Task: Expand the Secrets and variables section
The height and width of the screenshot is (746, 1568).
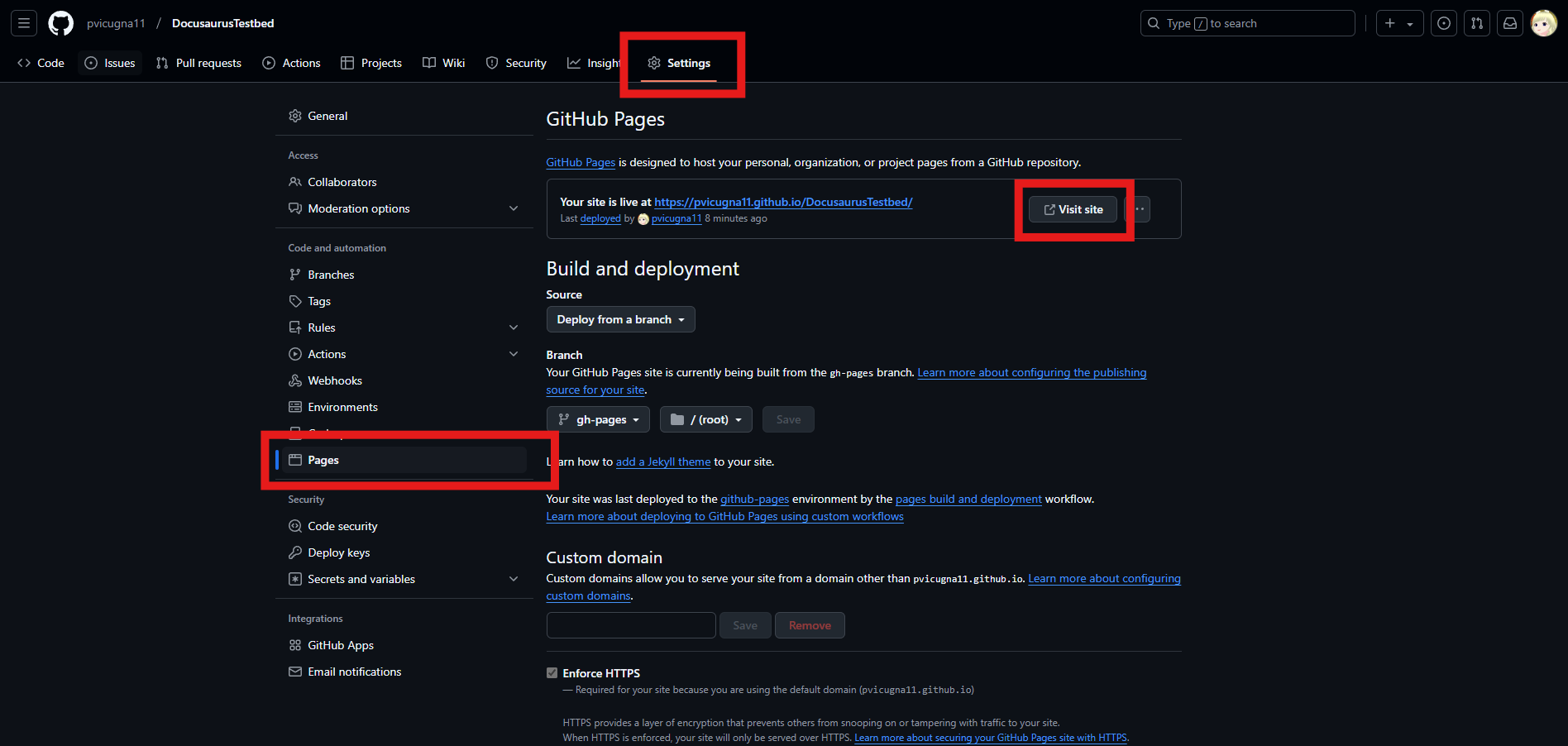Action: tap(514, 579)
